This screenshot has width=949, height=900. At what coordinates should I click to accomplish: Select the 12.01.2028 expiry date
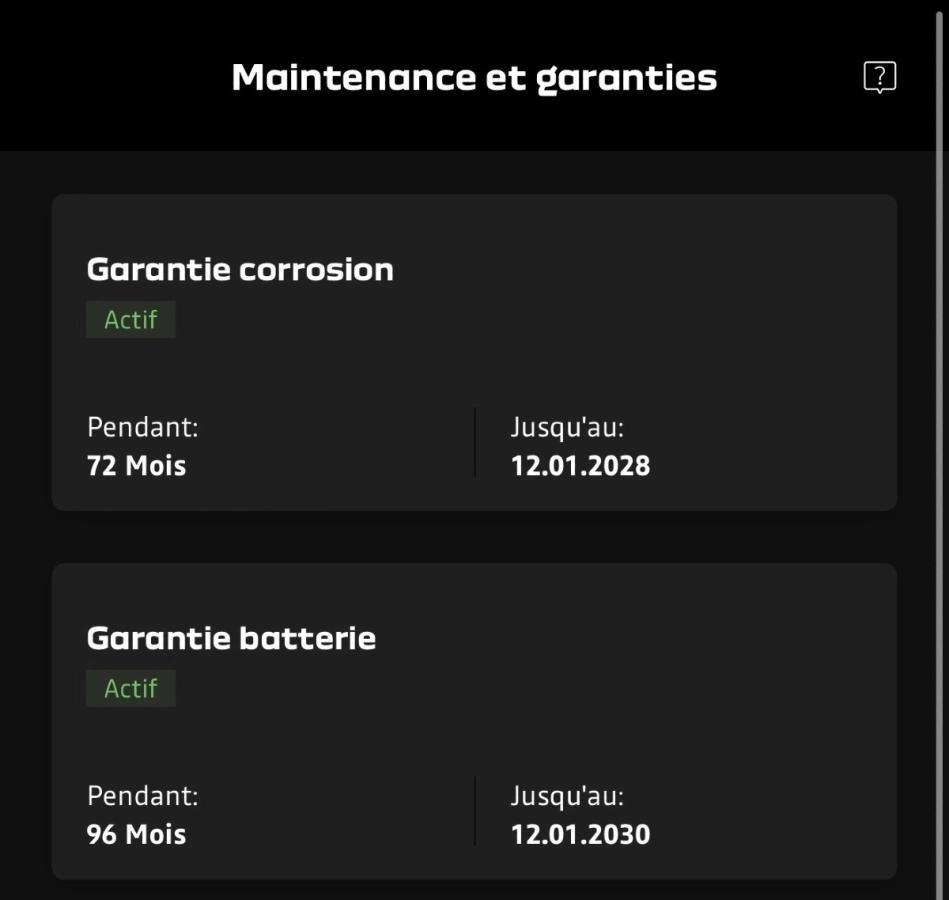tap(580, 465)
